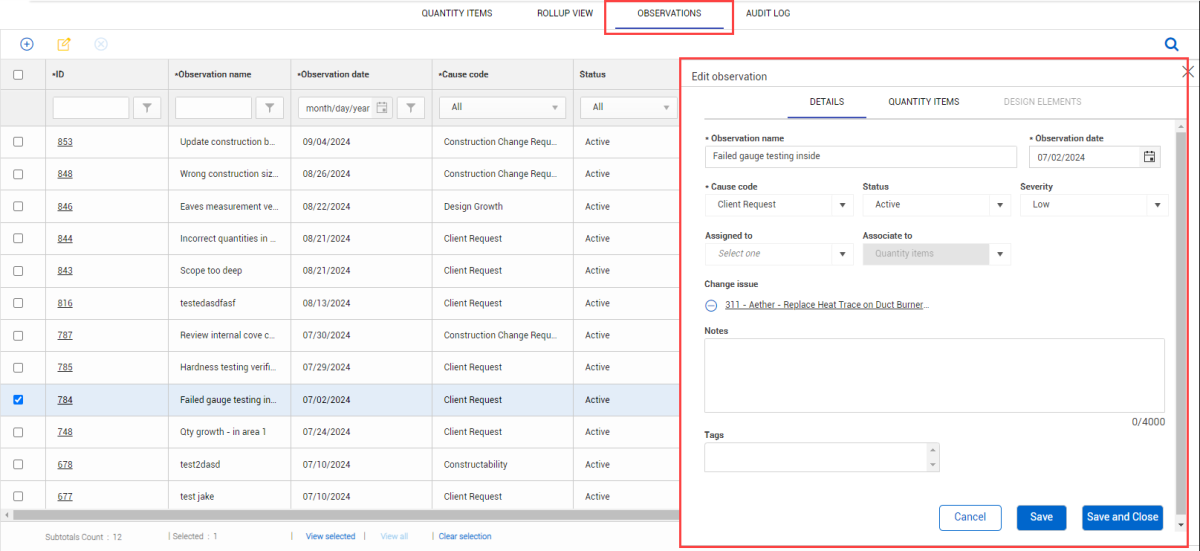Open filter options for Observation name column
The height and width of the screenshot is (551, 1200).
click(x=270, y=108)
